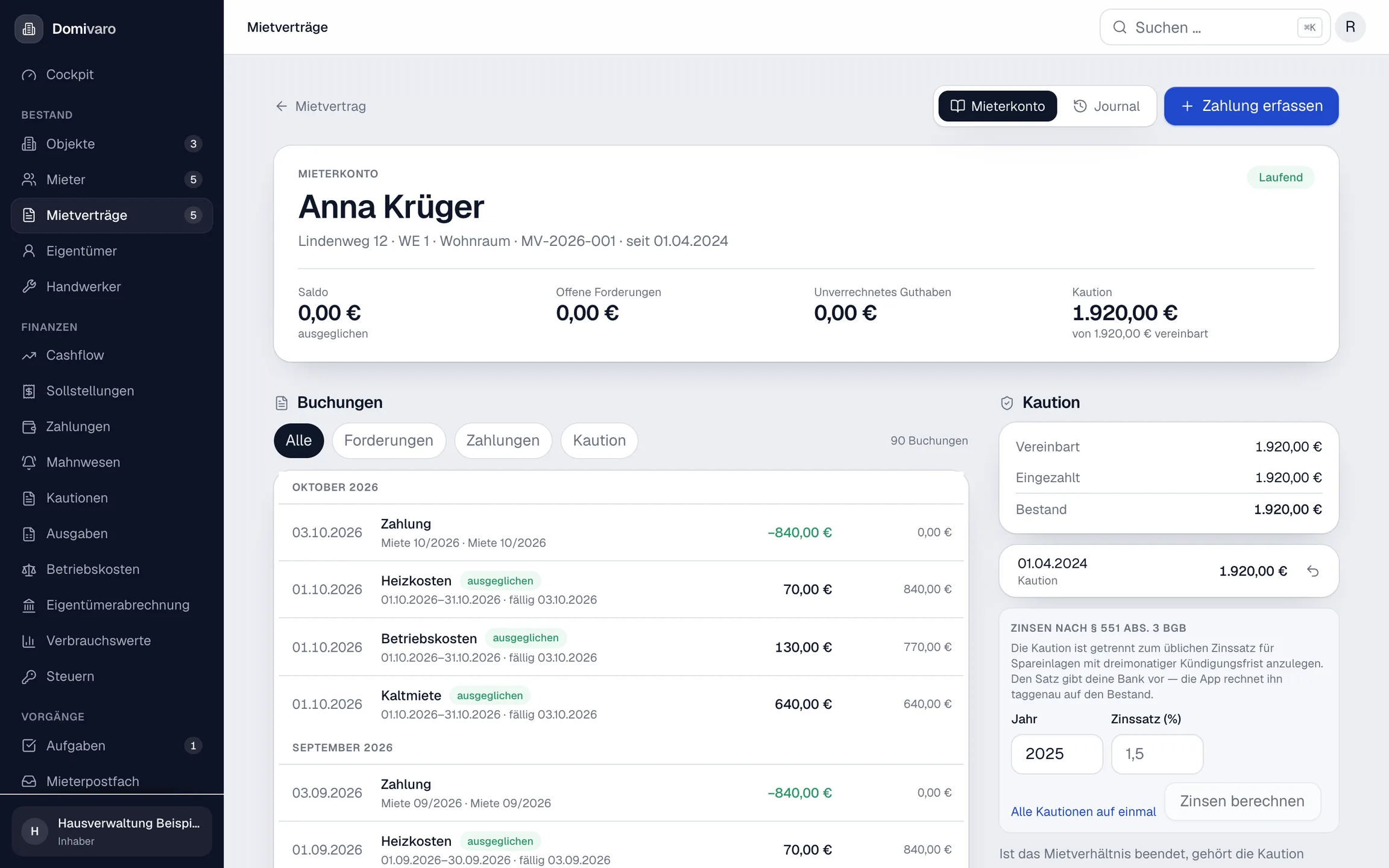Open Hausverwaltung Beispi... account switcher
Viewport: 1389px width, 868px height.
tap(112, 831)
